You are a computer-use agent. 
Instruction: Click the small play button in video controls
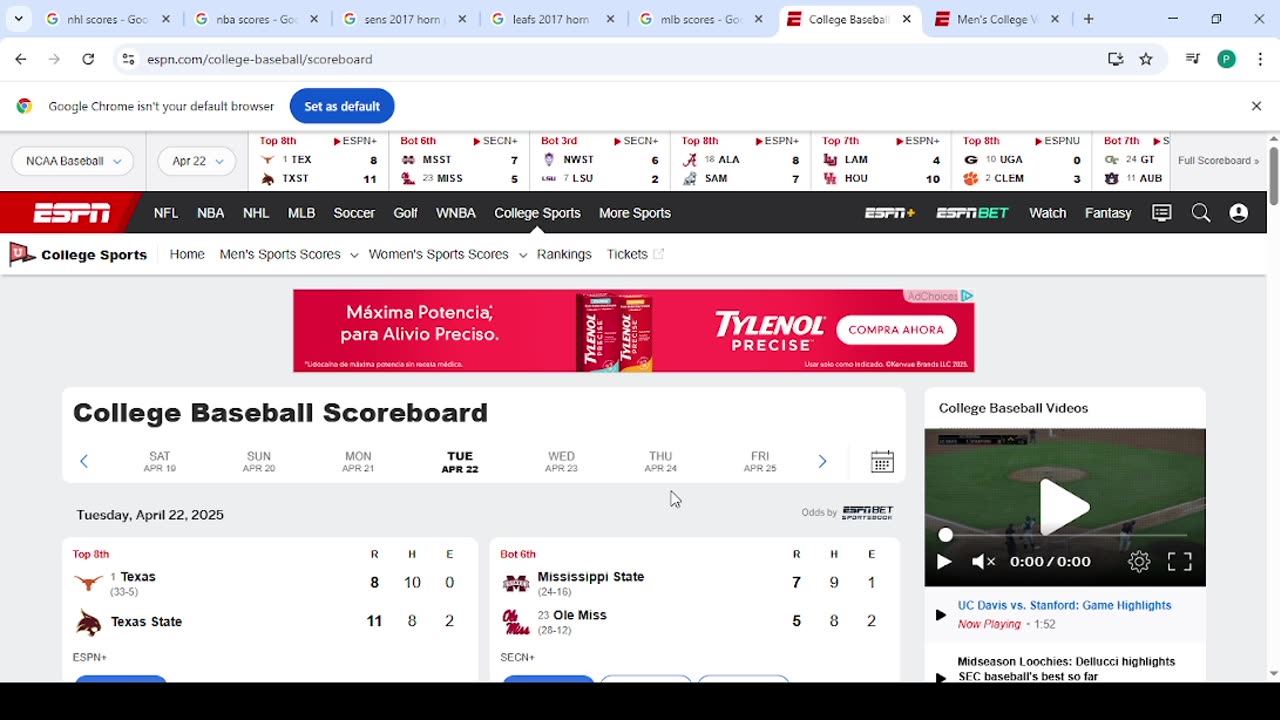click(943, 562)
